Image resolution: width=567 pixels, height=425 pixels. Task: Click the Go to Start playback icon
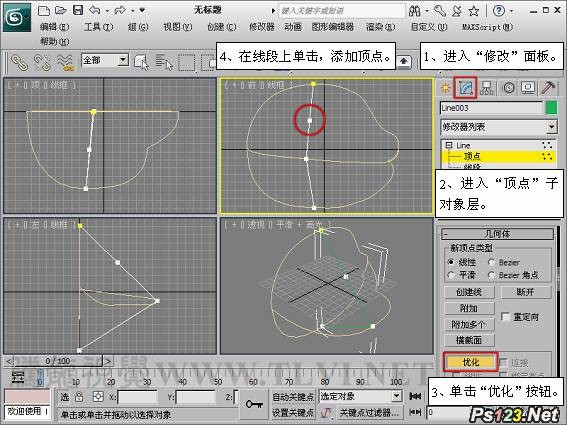[x=415, y=397]
